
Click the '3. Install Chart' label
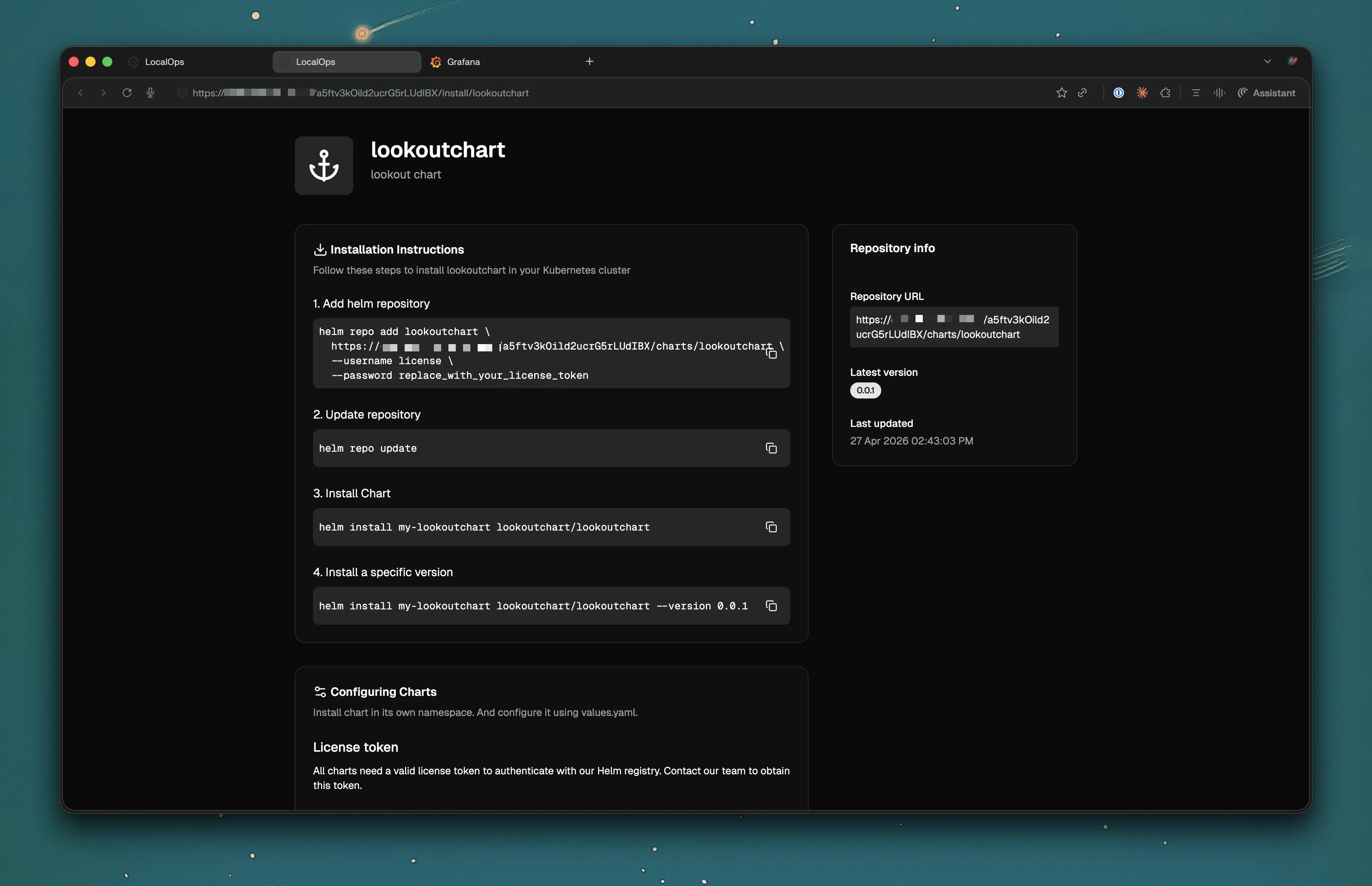351,494
